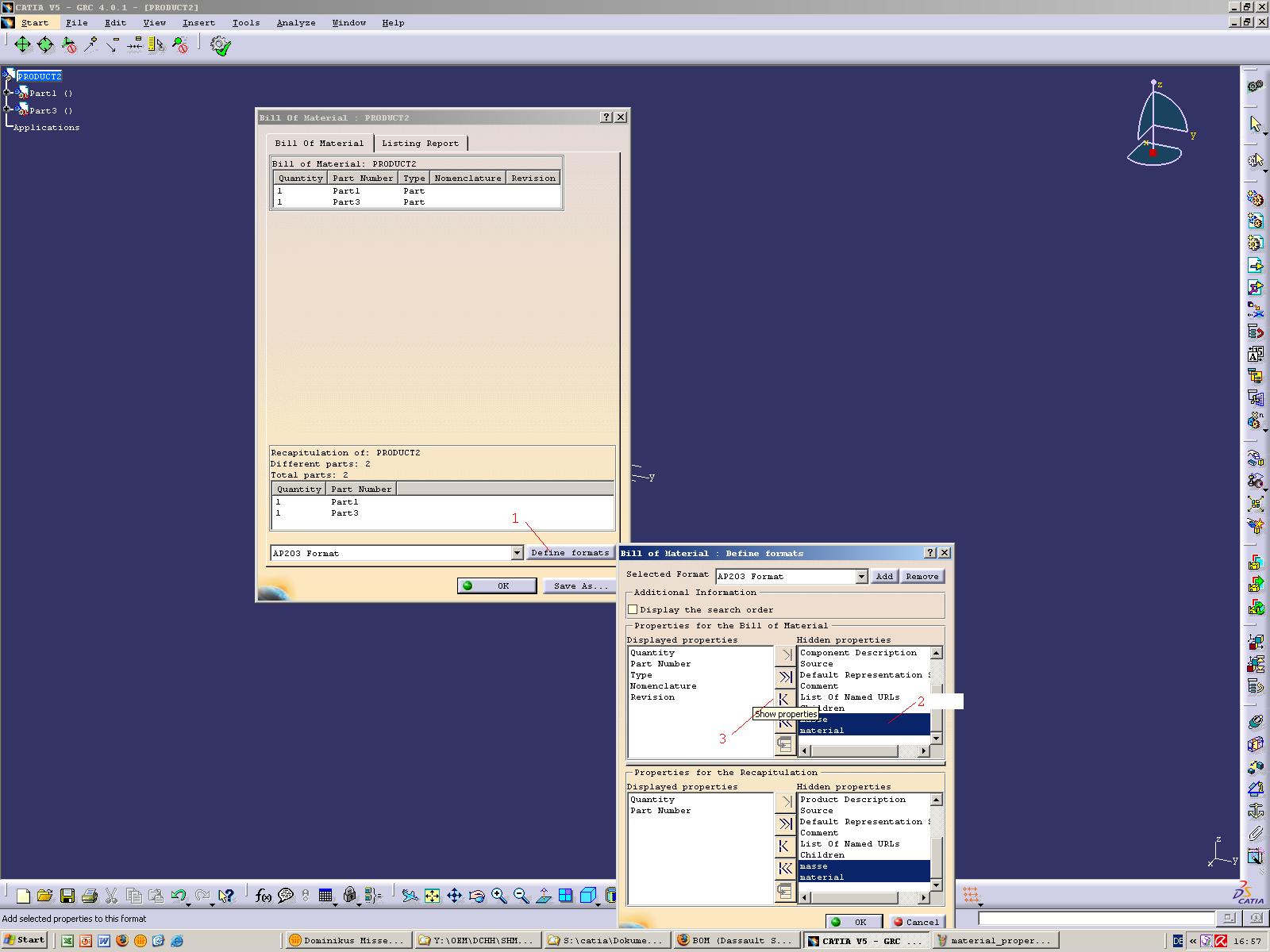
Task: Click the Open folder icon in bottom toolbar
Action: 44,896
